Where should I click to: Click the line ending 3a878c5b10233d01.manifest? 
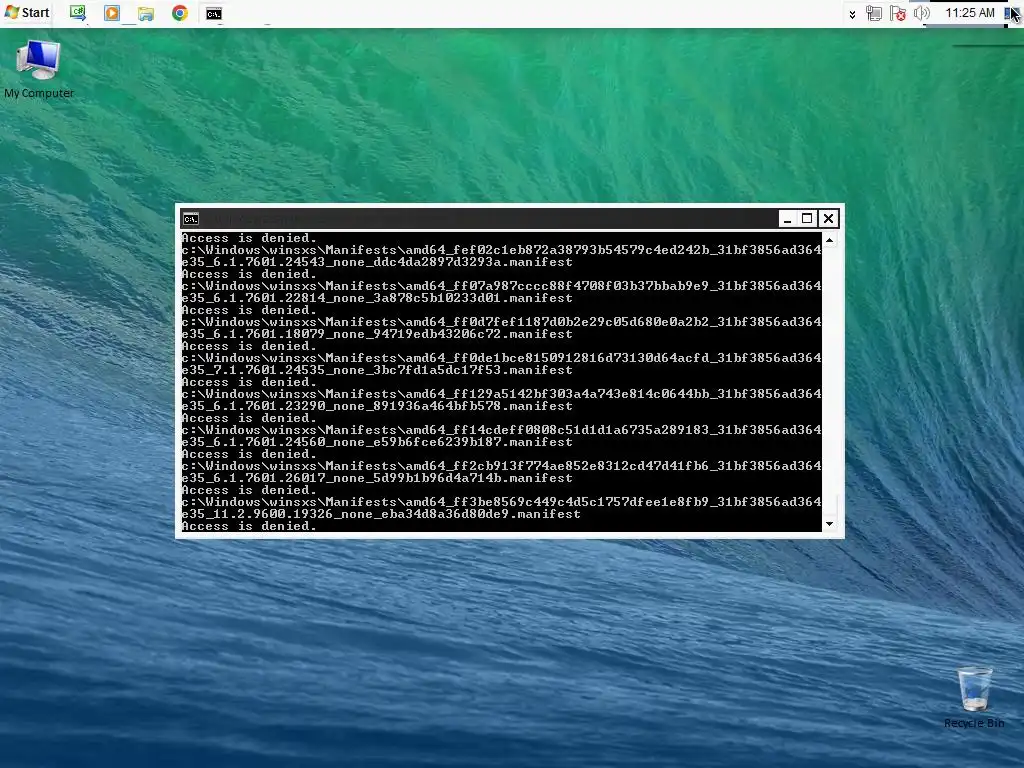377,298
